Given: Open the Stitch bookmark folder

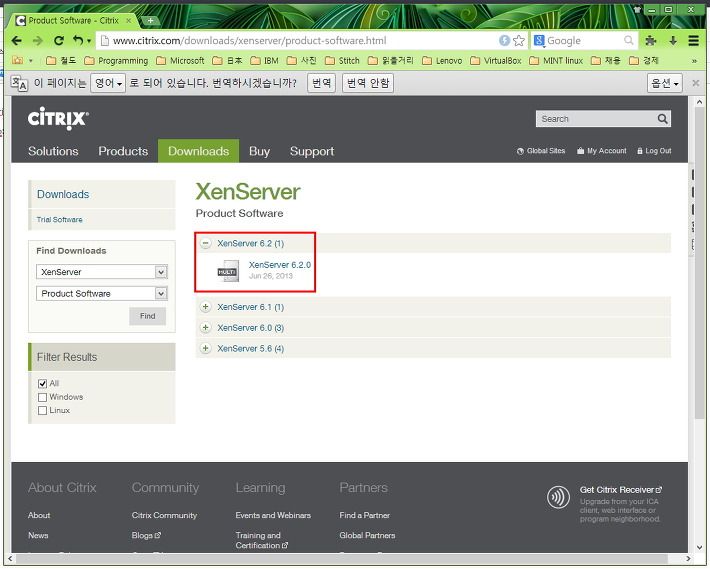Looking at the screenshot, I should pyautogui.click(x=342, y=61).
